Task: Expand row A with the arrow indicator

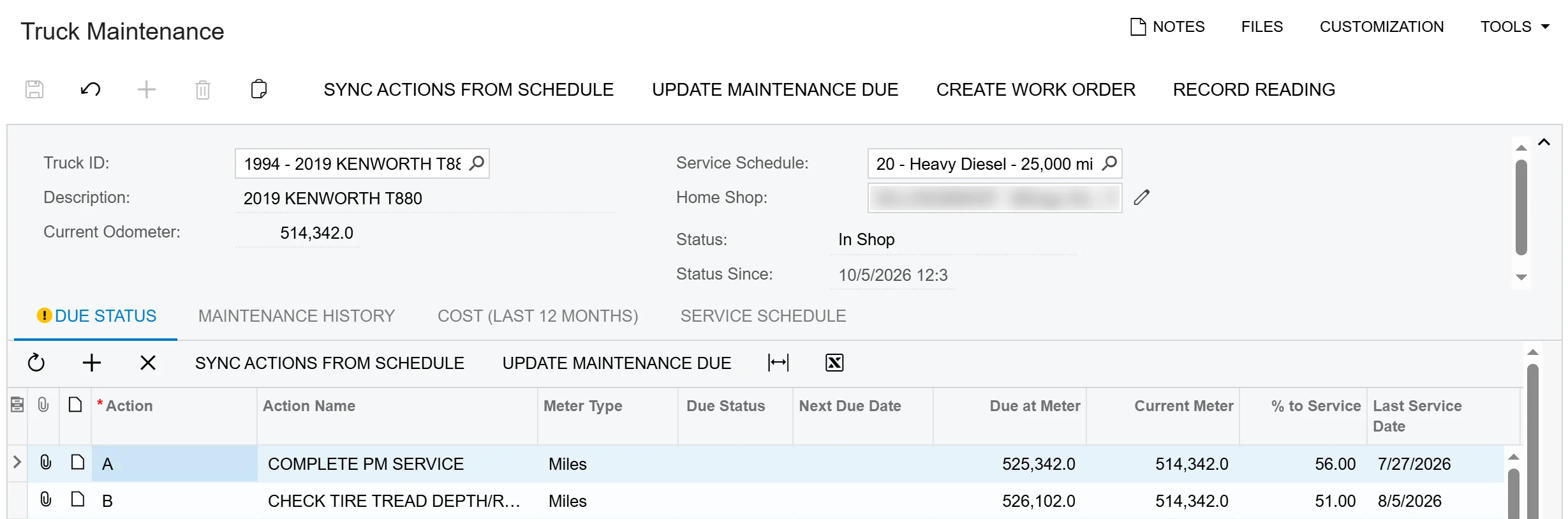Action: pos(17,462)
